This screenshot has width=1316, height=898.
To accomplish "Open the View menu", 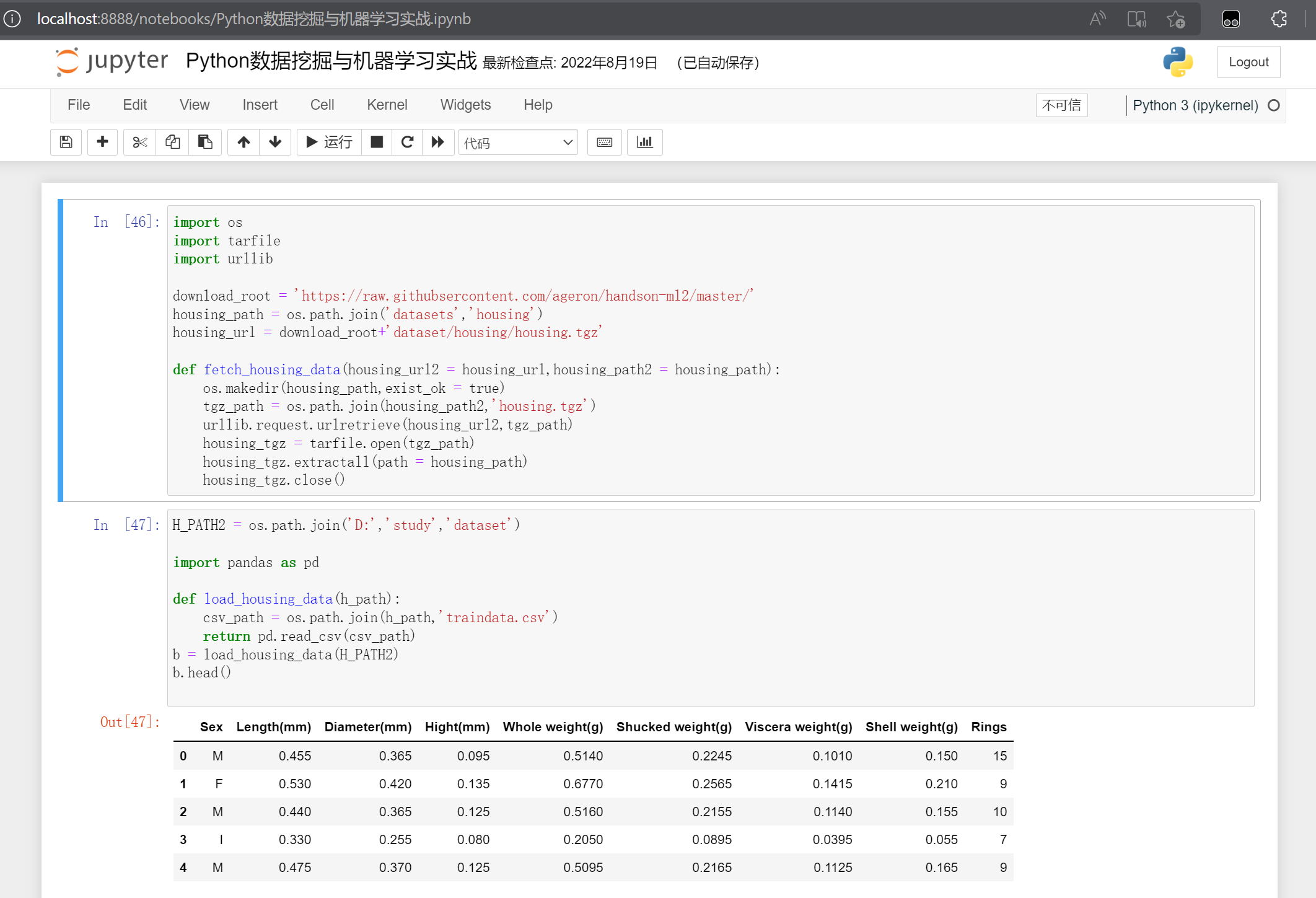I will [195, 105].
